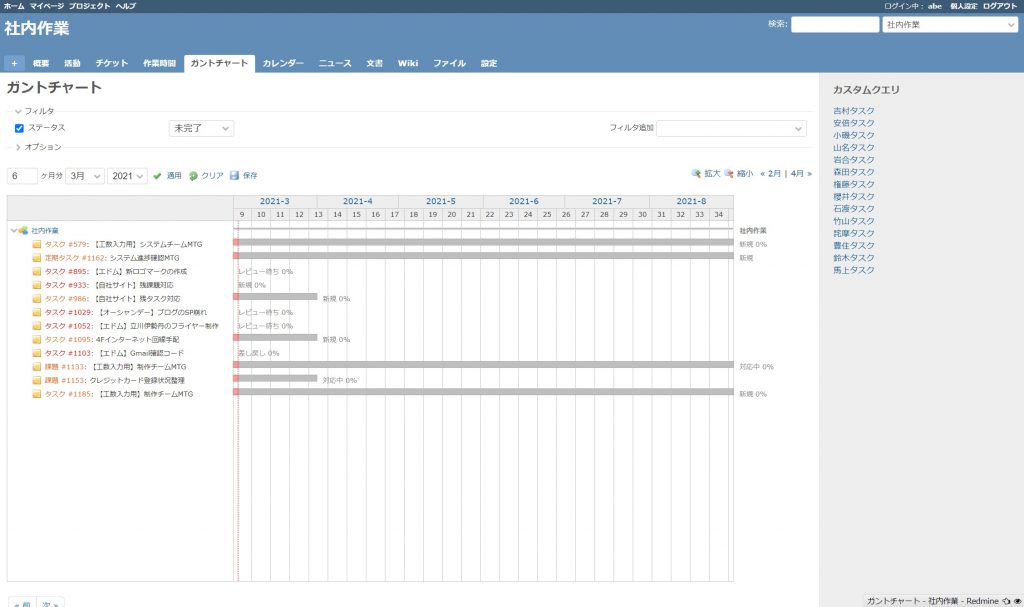Open the 設定 tab
Viewport: 1024px width, 607px height.
click(489, 63)
